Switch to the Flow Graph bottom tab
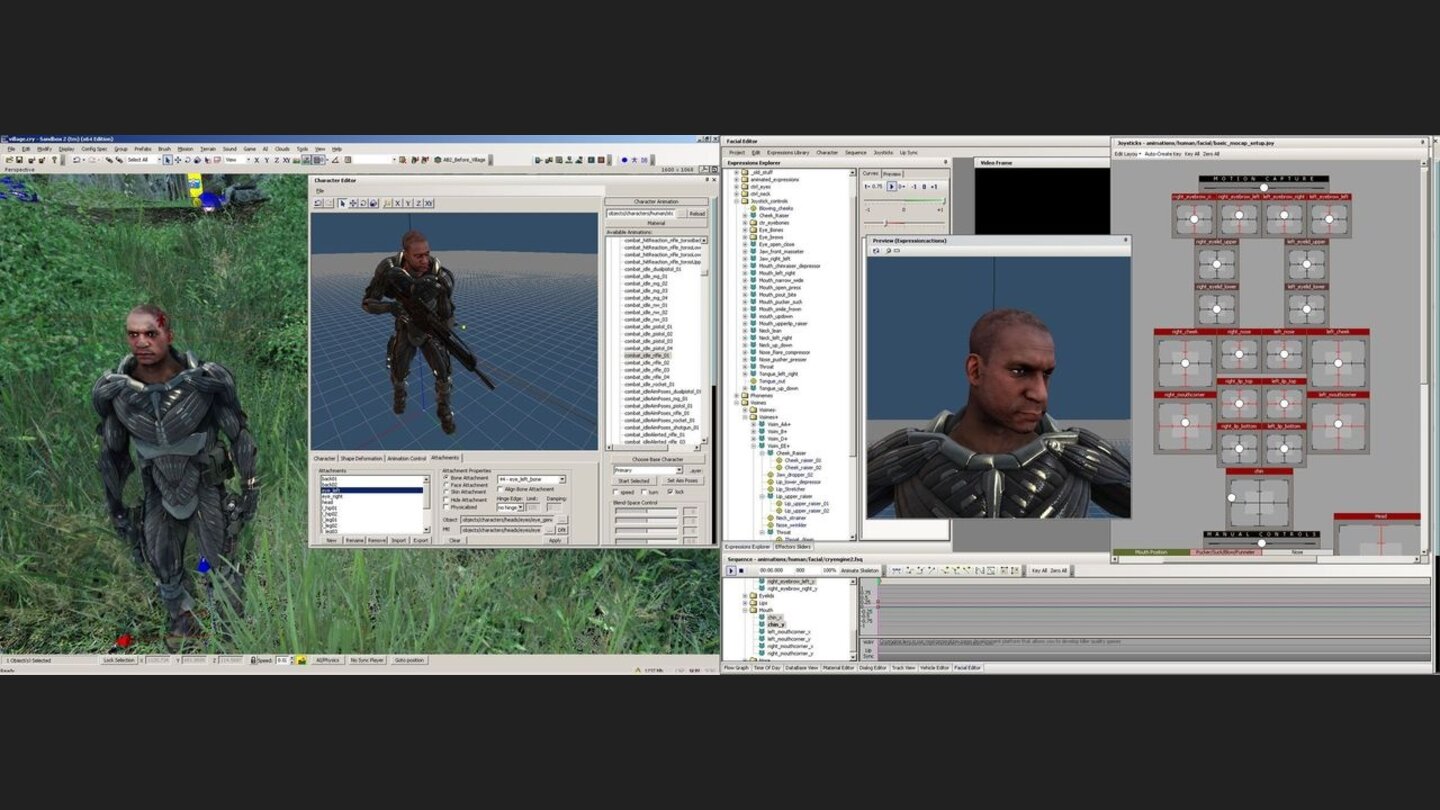The height and width of the screenshot is (810, 1440). click(736, 667)
